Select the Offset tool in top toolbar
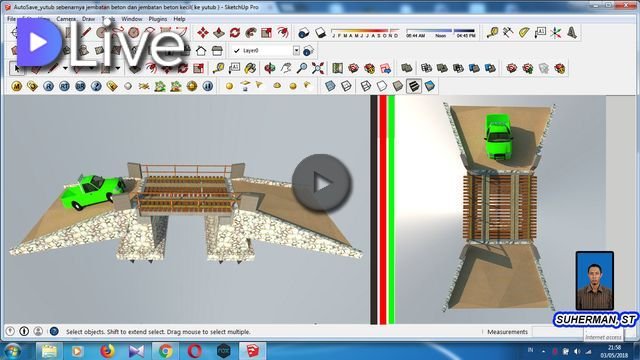This screenshot has width=640, height=360. pyautogui.click(x=282, y=33)
